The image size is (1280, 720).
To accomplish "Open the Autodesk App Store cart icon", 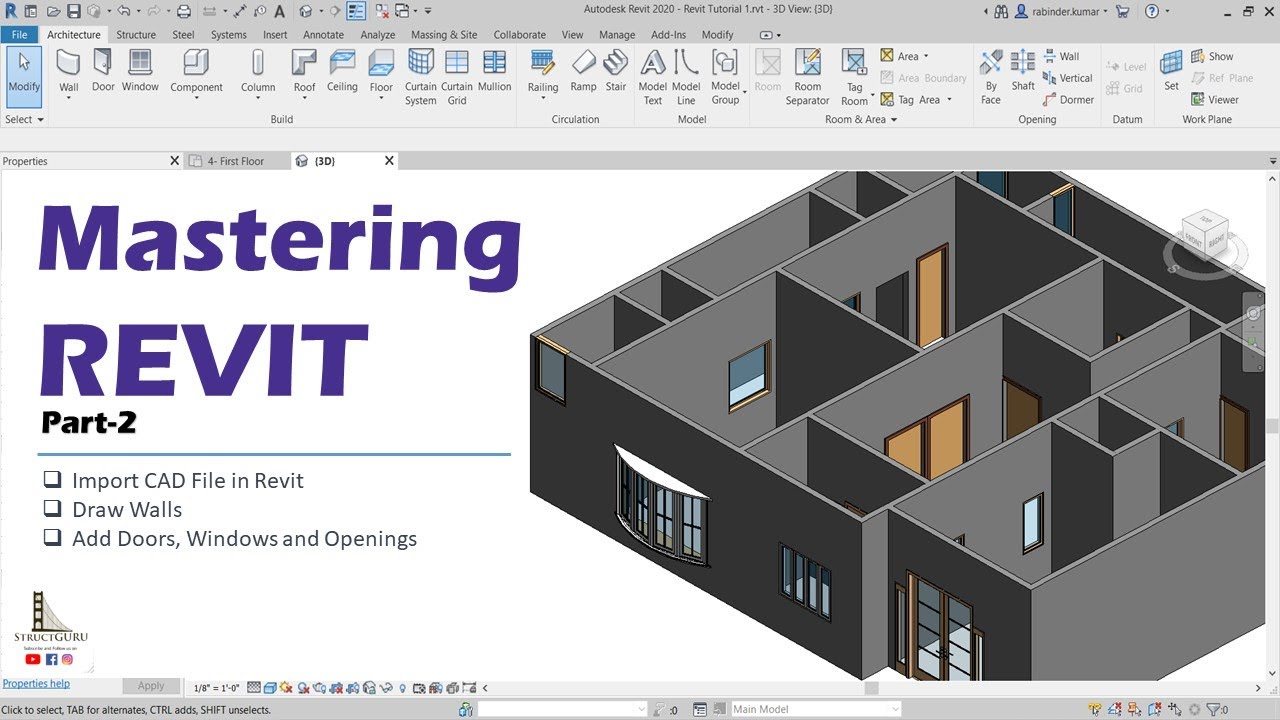I will pyautogui.click(x=1122, y=11).
